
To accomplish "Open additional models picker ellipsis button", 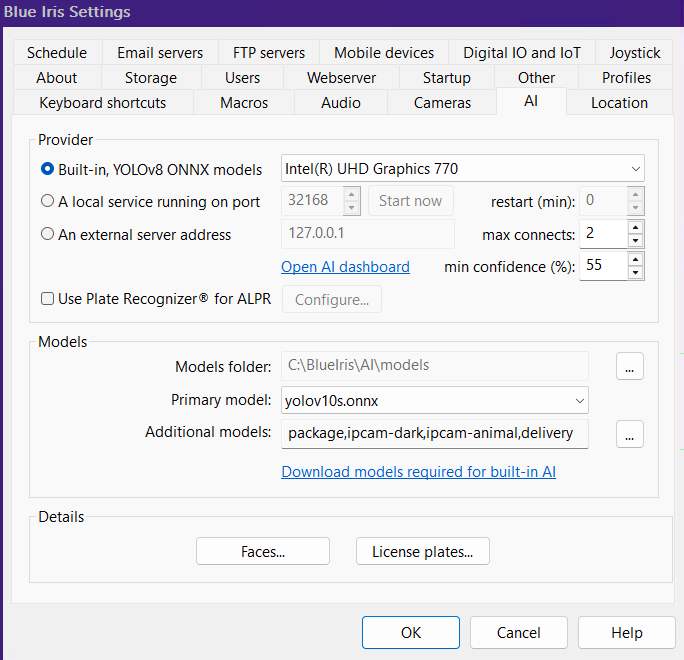I will point(629,434).
